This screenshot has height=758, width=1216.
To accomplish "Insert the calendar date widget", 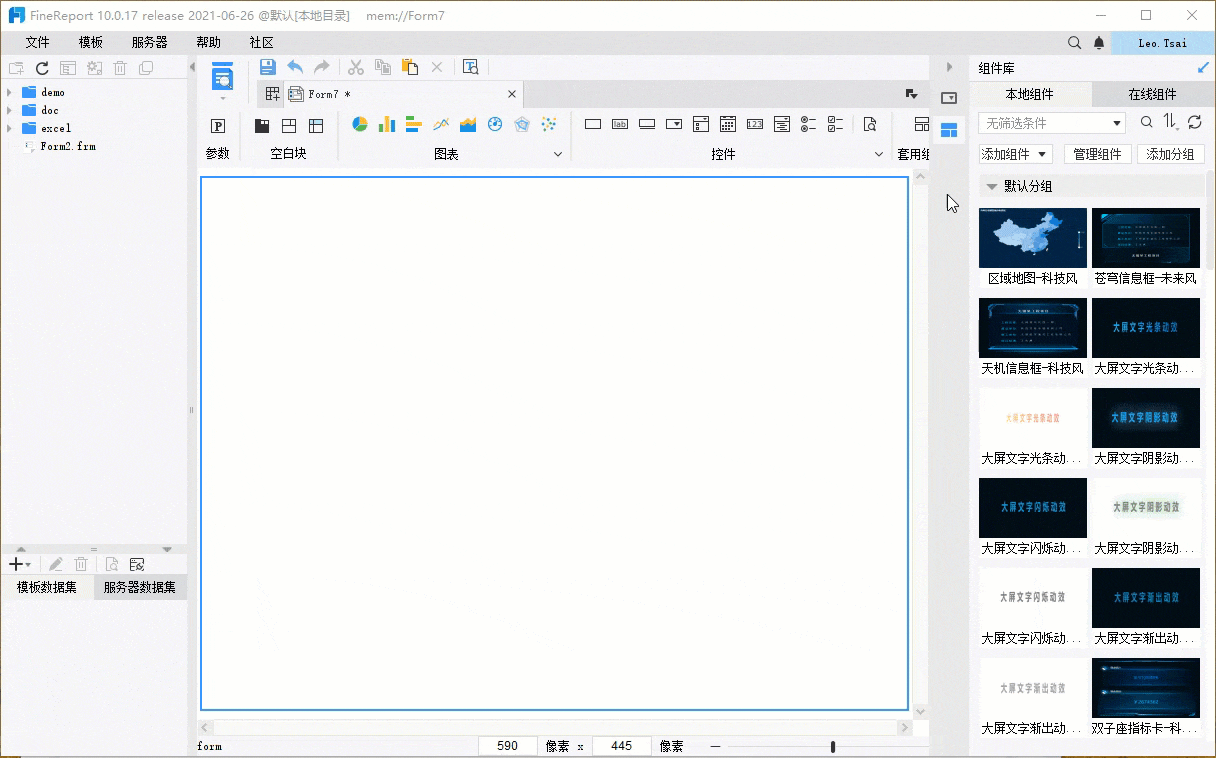I will point(728,124).
